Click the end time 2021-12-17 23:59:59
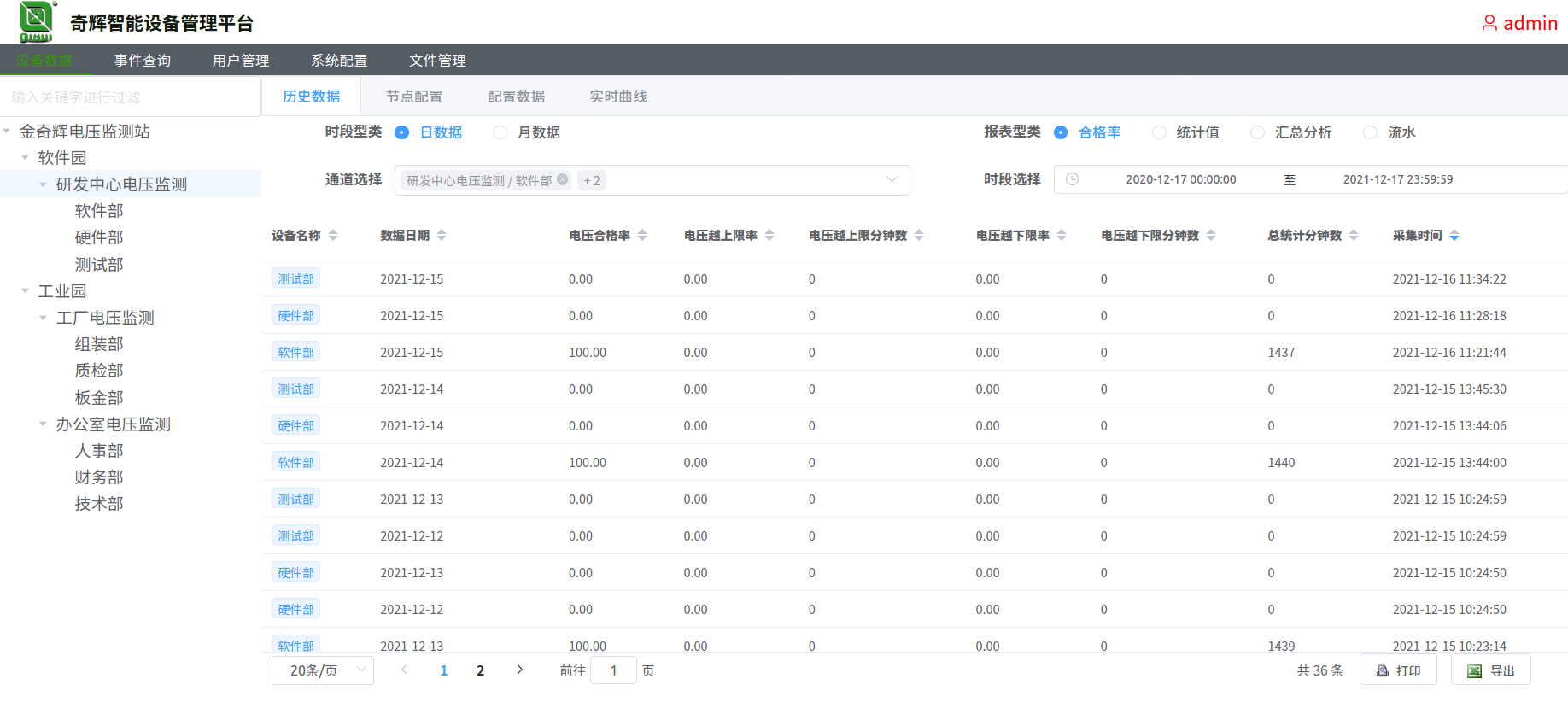The image size is (1568, 708). point(1398,179)
